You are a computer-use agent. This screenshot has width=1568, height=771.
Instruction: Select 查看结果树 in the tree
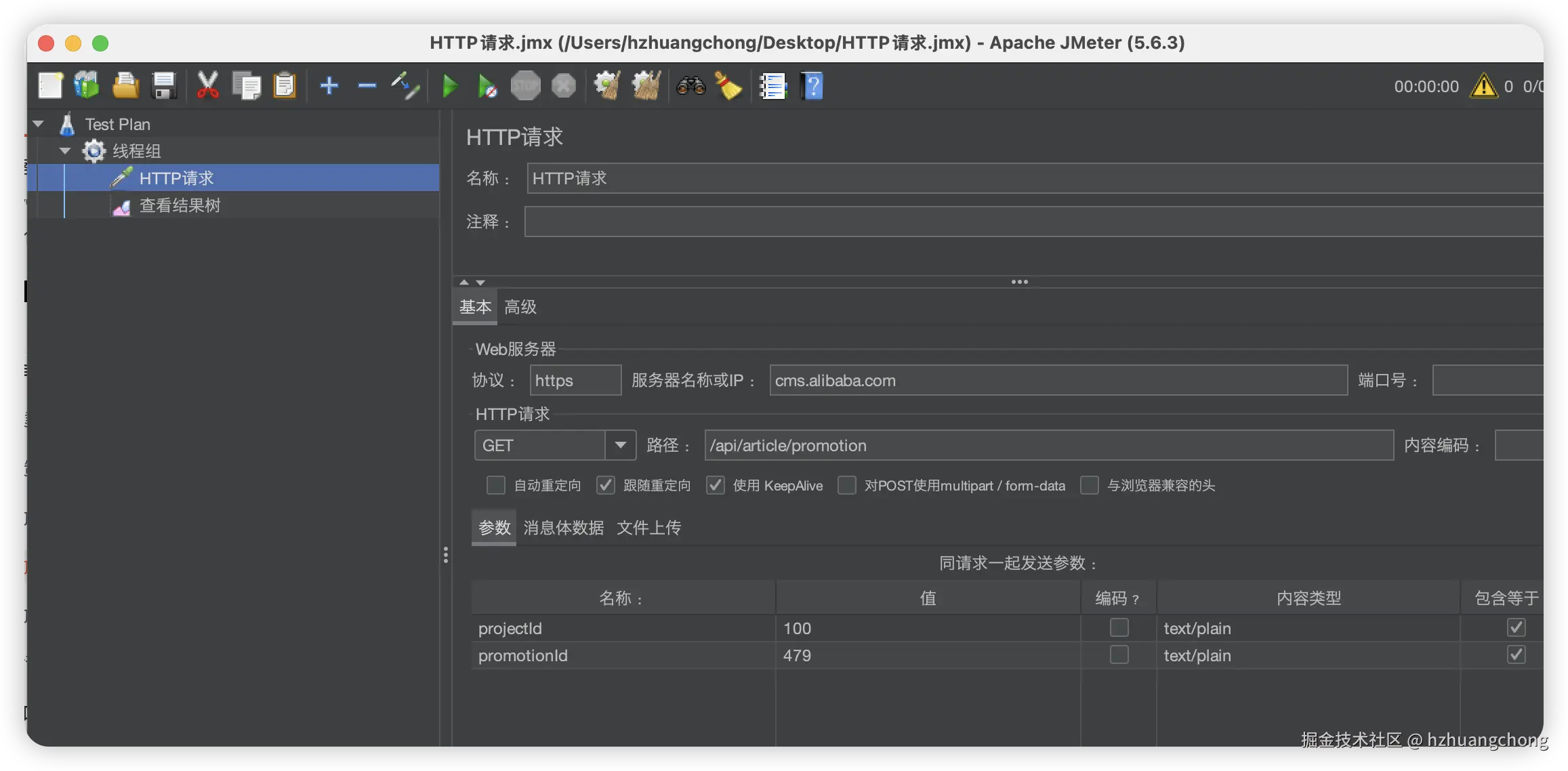point(180,206)
